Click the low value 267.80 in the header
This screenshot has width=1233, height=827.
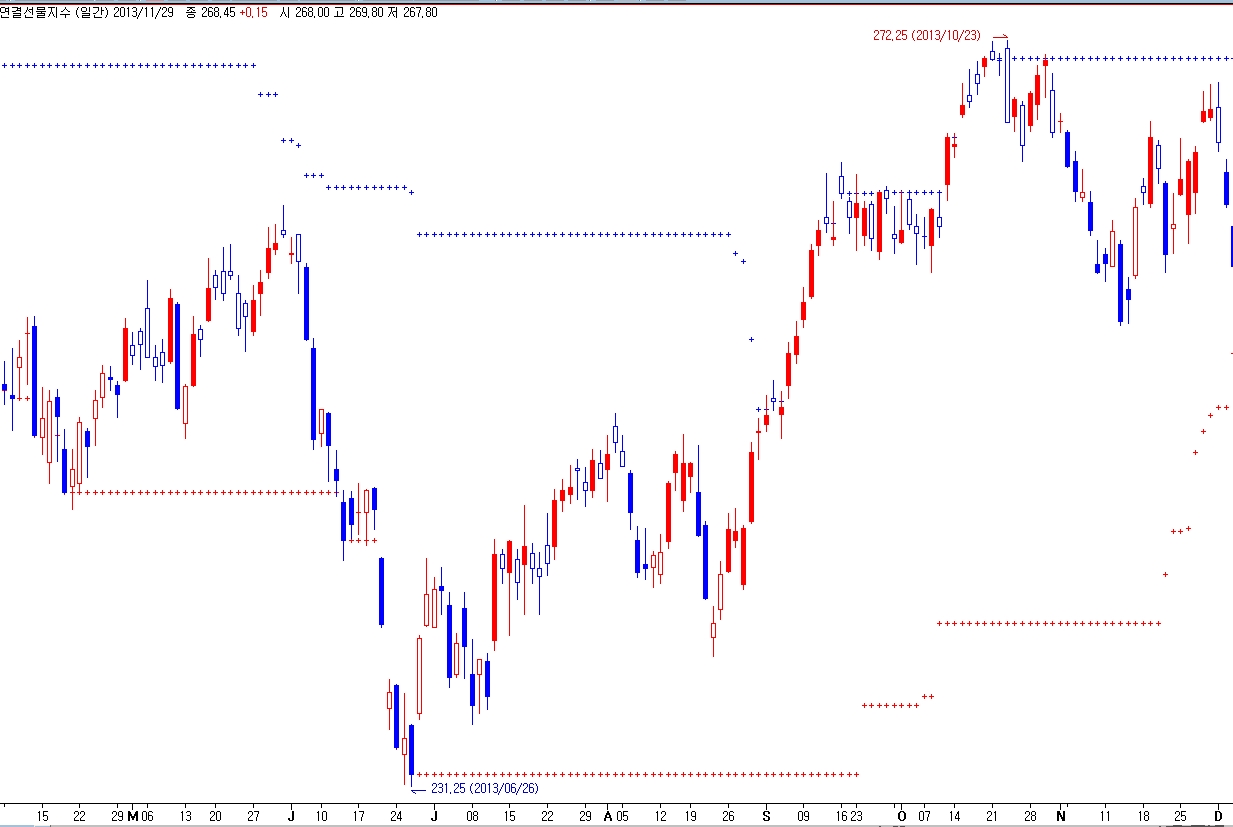click(420, 12)
